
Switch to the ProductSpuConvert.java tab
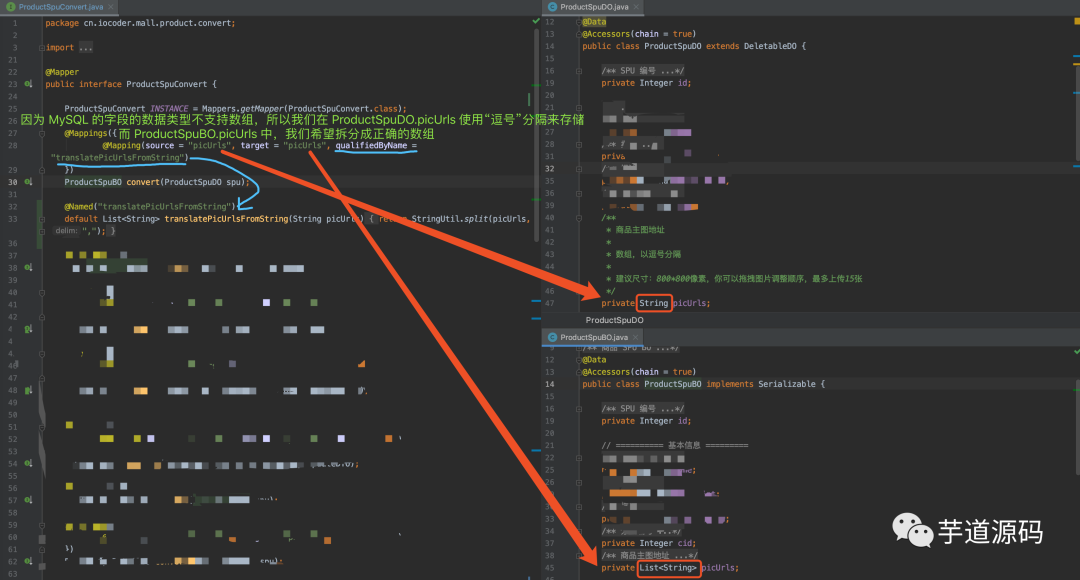(x=59, y=7)
